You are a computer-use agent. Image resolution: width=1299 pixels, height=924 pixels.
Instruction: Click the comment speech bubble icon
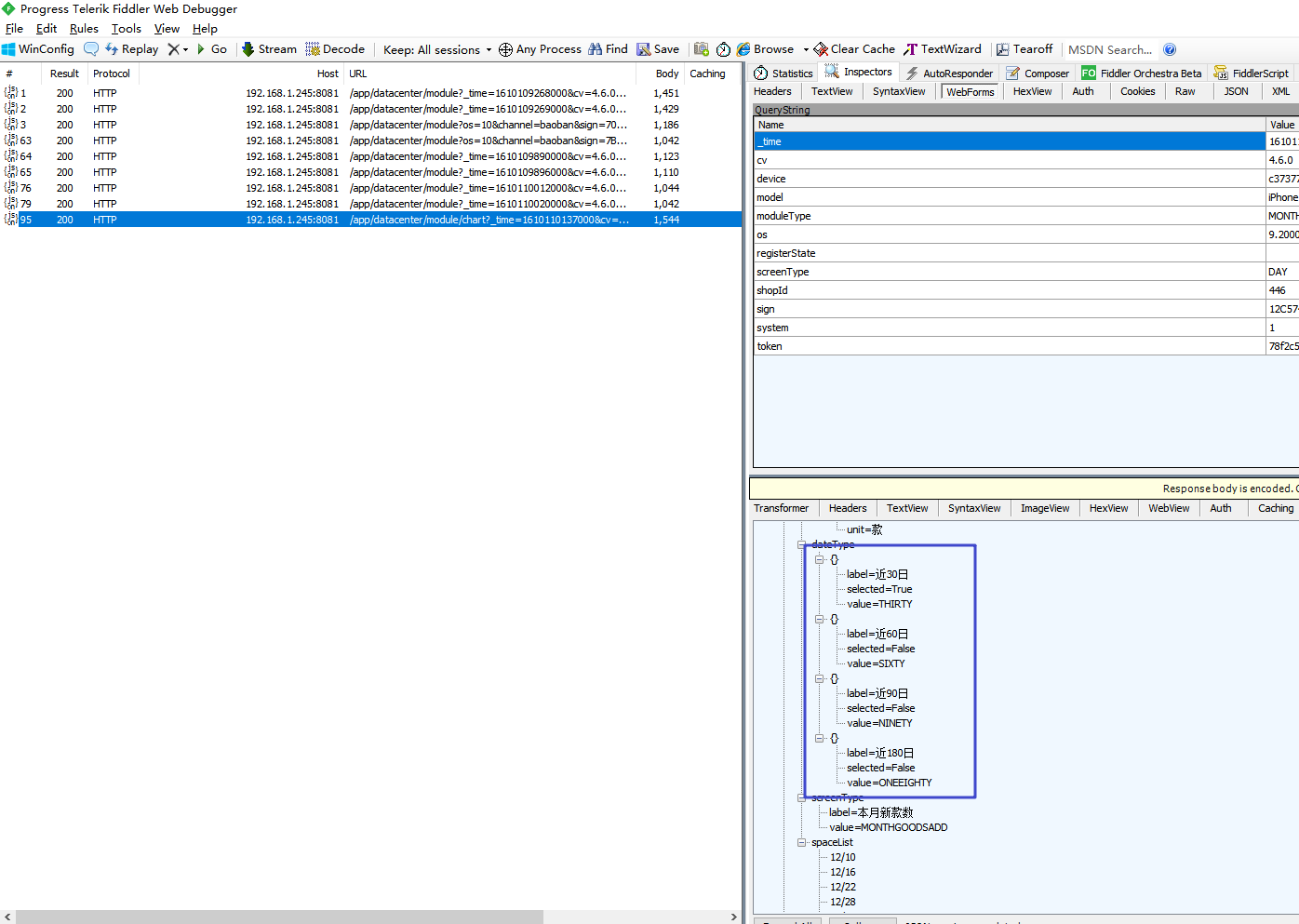click(x=90, y=49)
